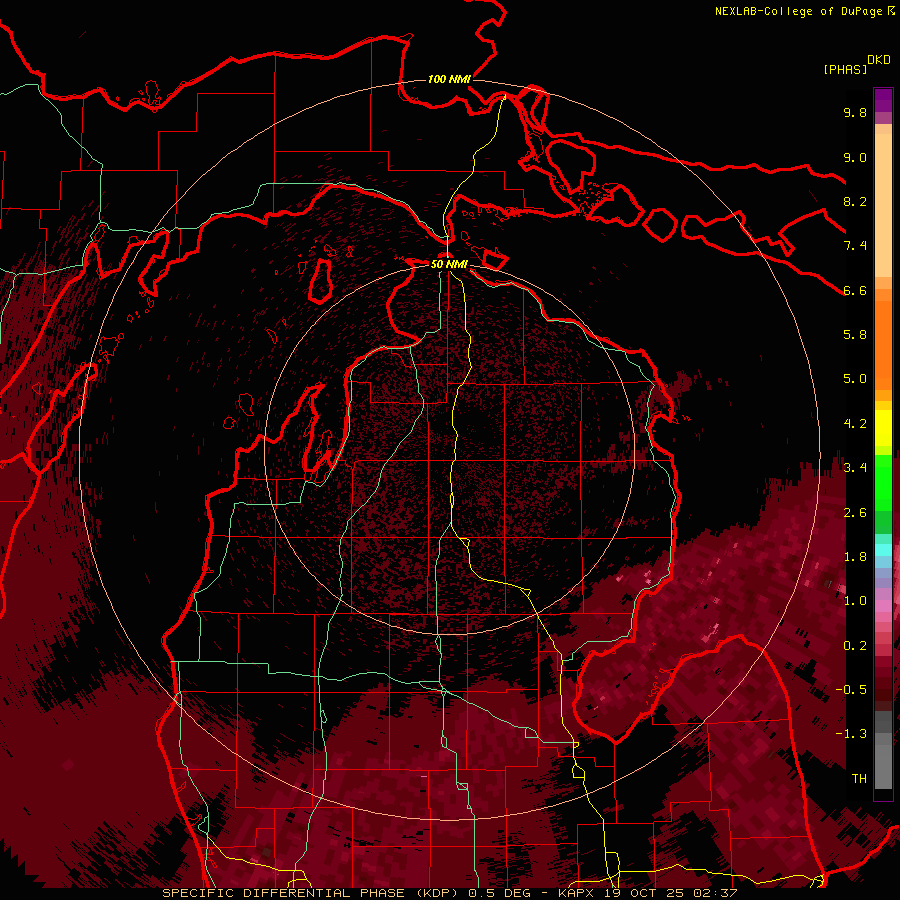Click the '3.4' color scale value
This screenshot has width=900, height=900.
[855, 468]
